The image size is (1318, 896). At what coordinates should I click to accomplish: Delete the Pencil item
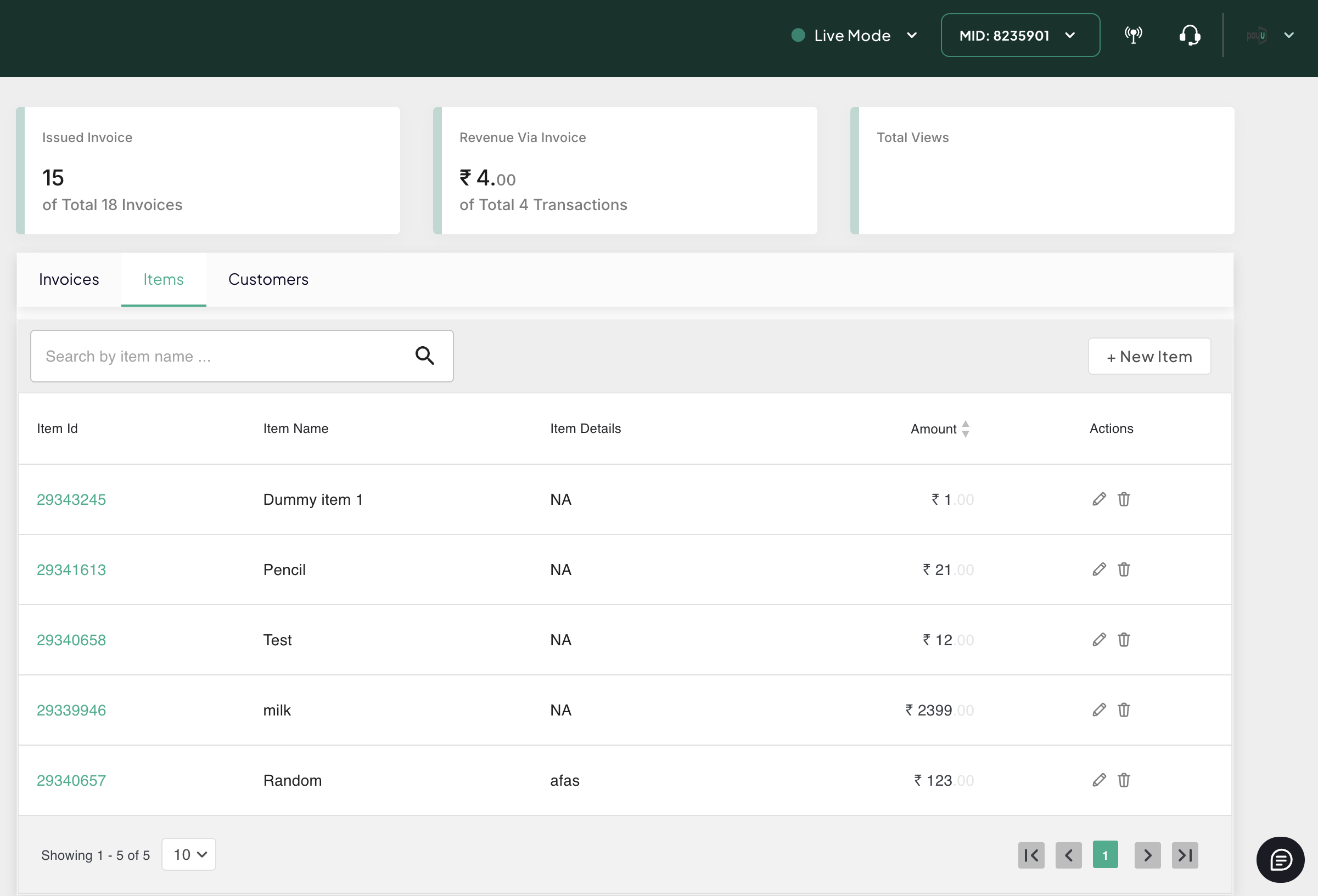tap(1124, 570)
